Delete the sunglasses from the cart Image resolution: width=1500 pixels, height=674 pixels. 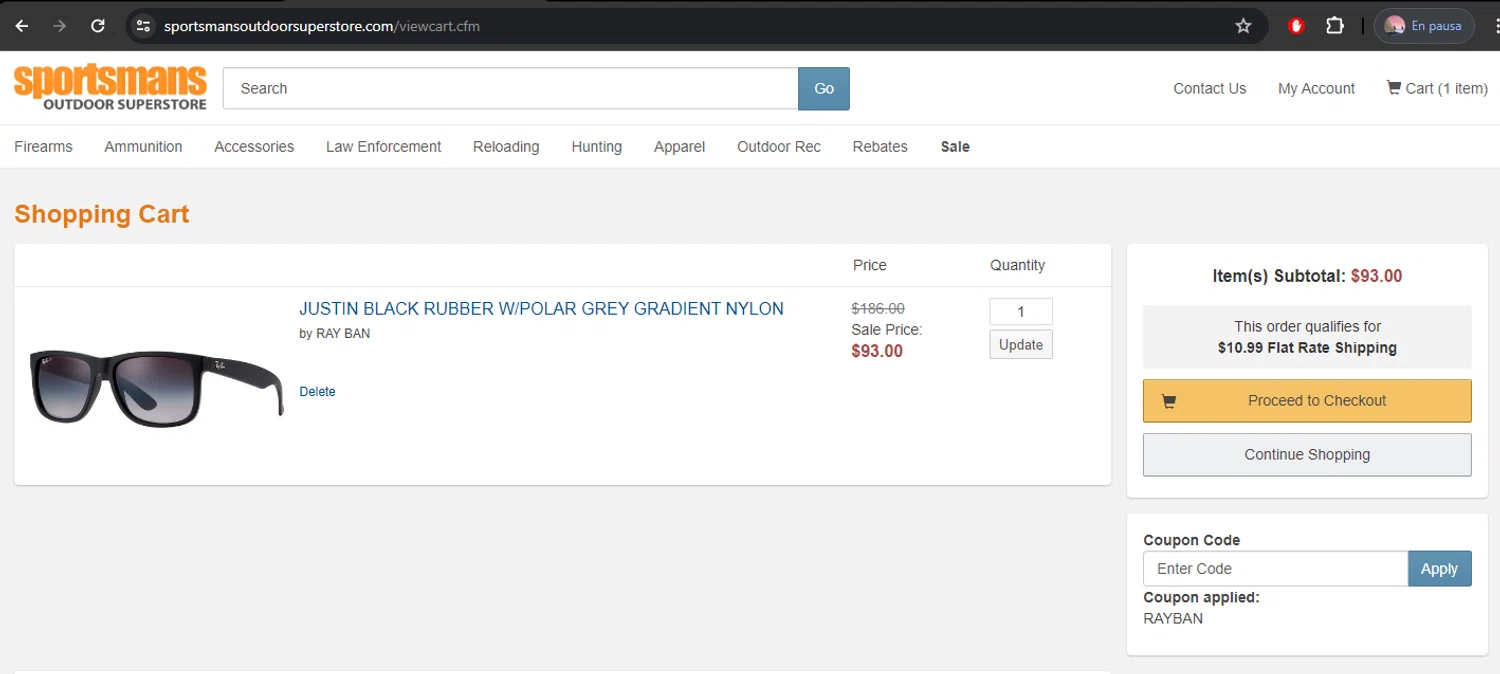[x=317, y=391]
